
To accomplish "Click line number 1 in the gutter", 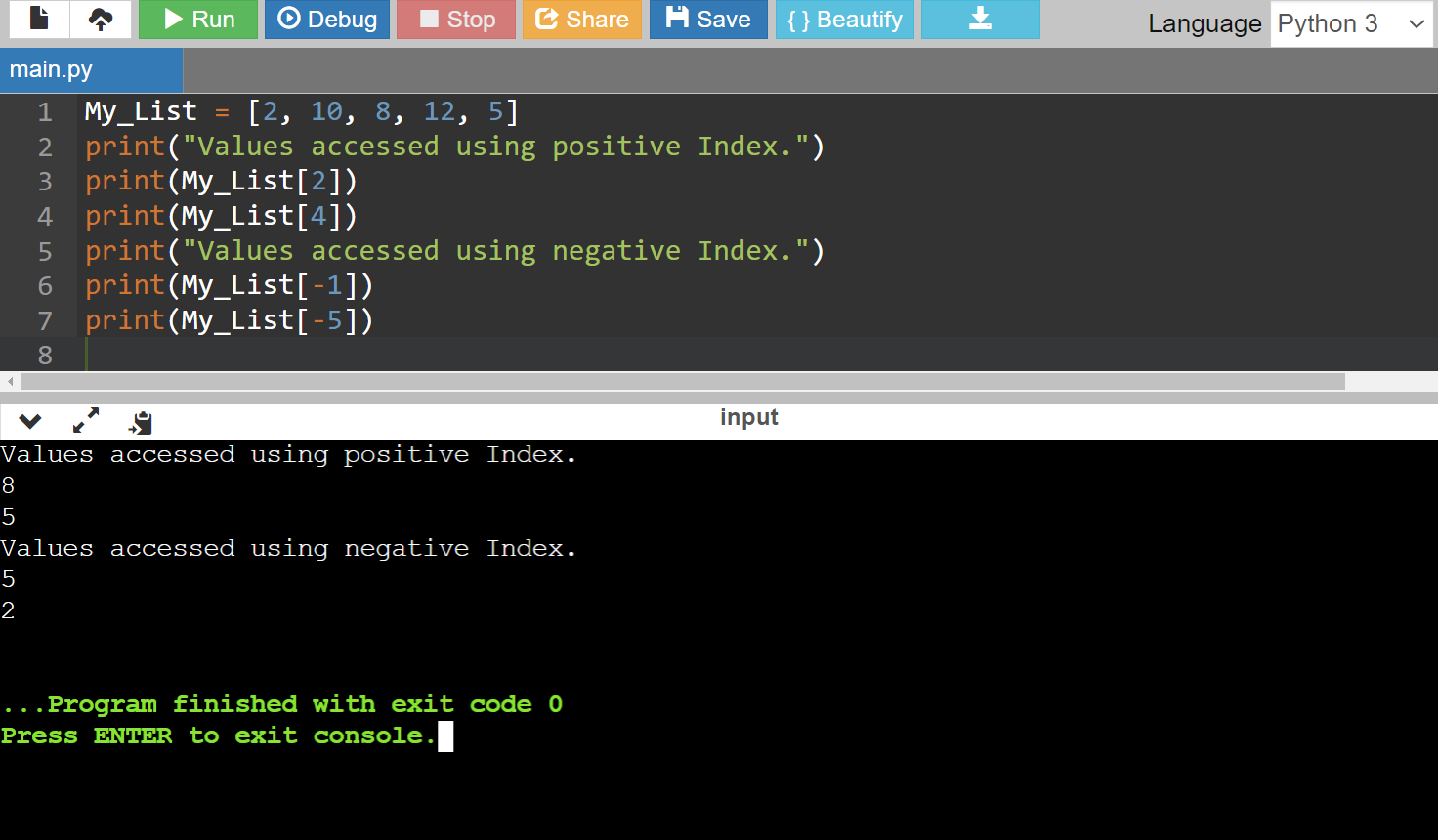I will (45, 112).
